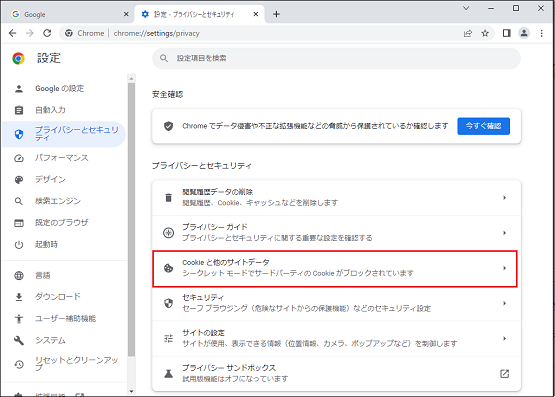The width and height of the screenshot is (555, 397).
Task: Click the sidebar scrollbar down arrow
Action: click(x=131, y=391)
